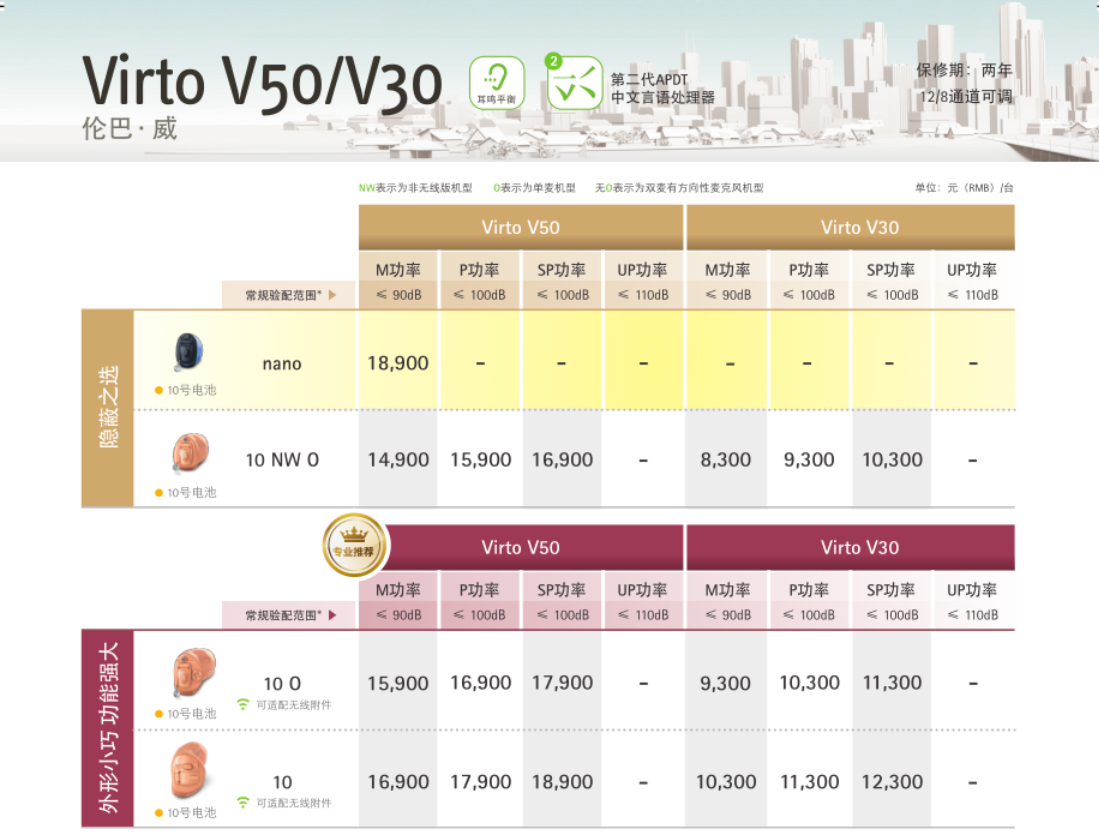Click the NW表示为非无线版机型 legend note

(x=416, y=188)
